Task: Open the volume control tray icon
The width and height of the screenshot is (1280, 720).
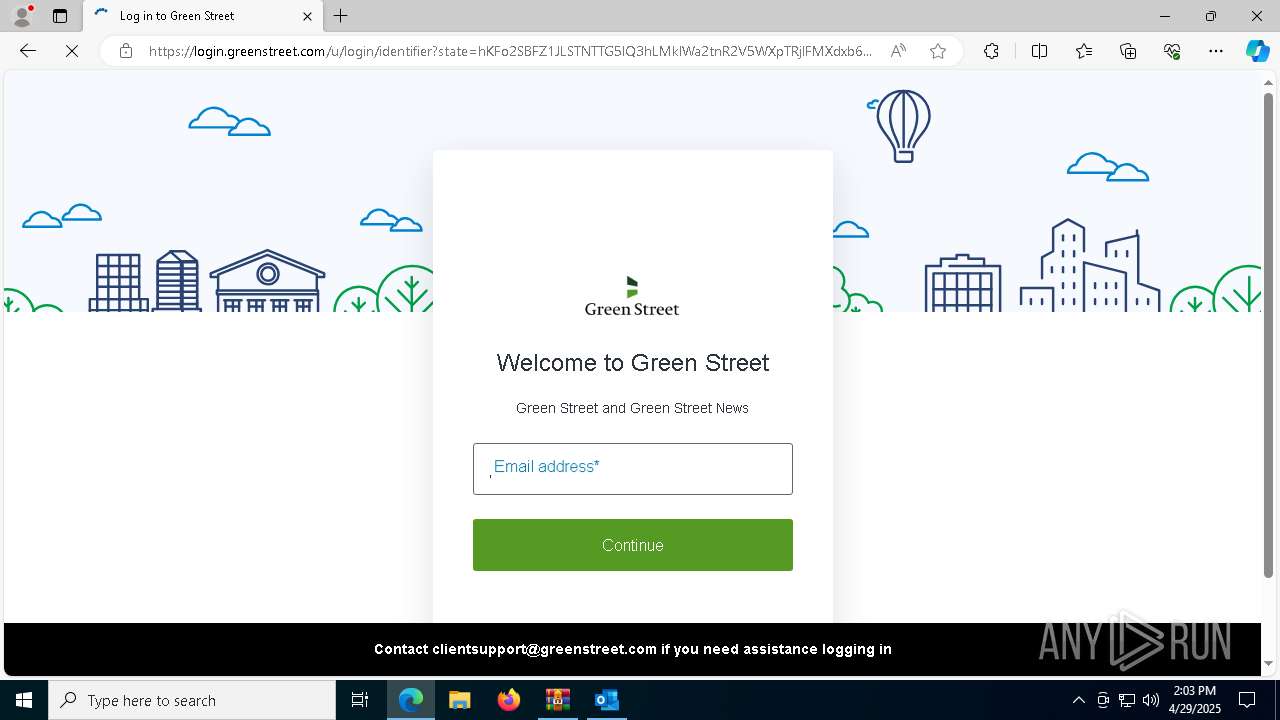Action: point(1151,700)
